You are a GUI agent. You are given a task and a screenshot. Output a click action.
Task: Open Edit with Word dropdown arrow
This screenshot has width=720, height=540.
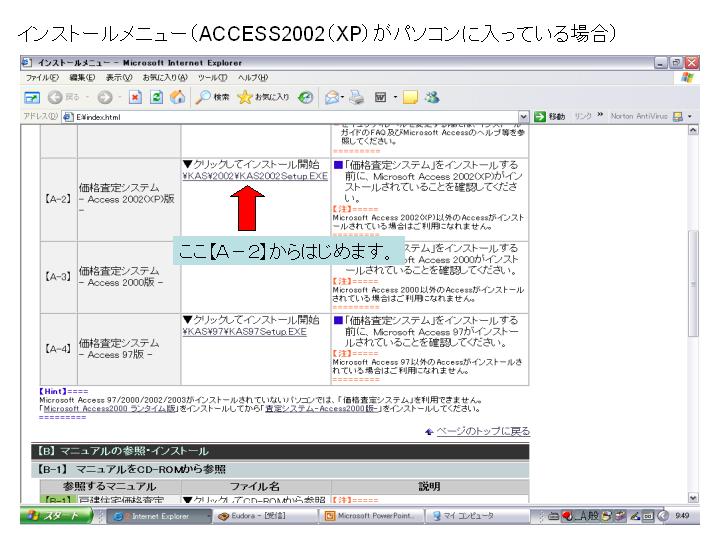click(395, 97)
